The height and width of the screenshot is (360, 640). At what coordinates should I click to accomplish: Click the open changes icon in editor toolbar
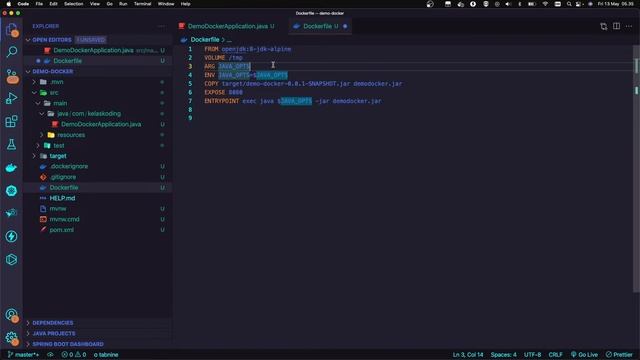tap(604, 27)
